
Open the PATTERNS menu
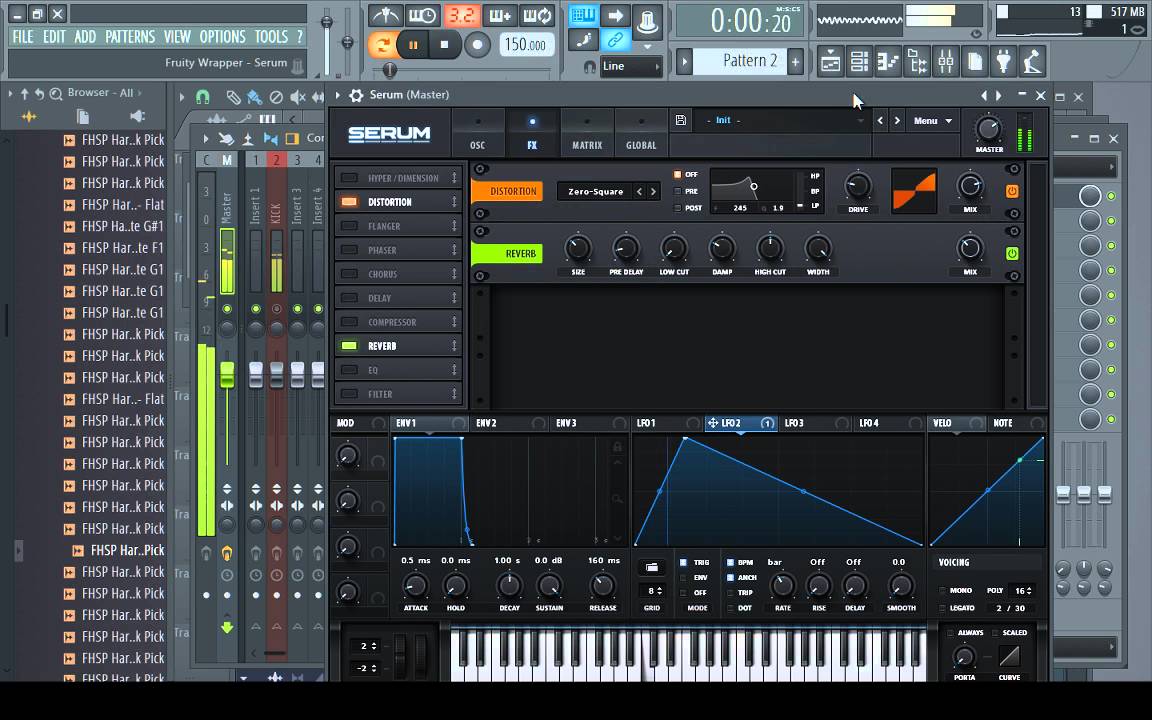(x=130, y=37)
